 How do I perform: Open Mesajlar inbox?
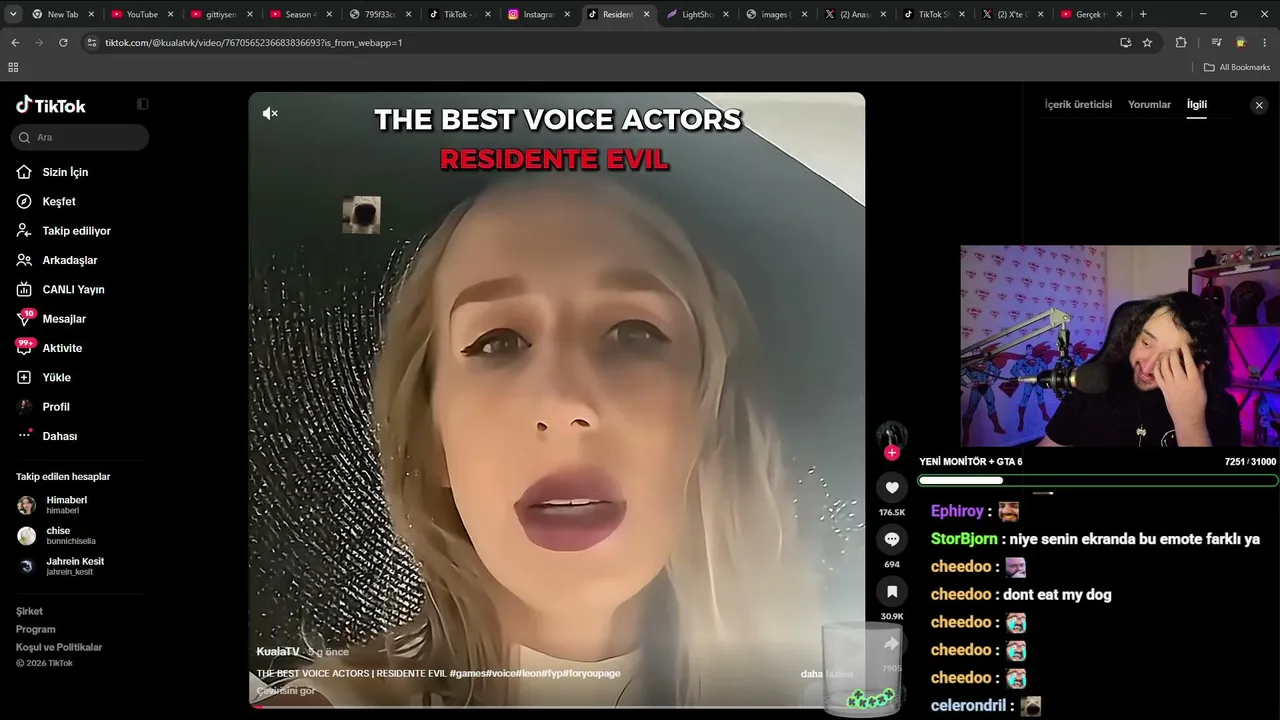click(64, 319)
